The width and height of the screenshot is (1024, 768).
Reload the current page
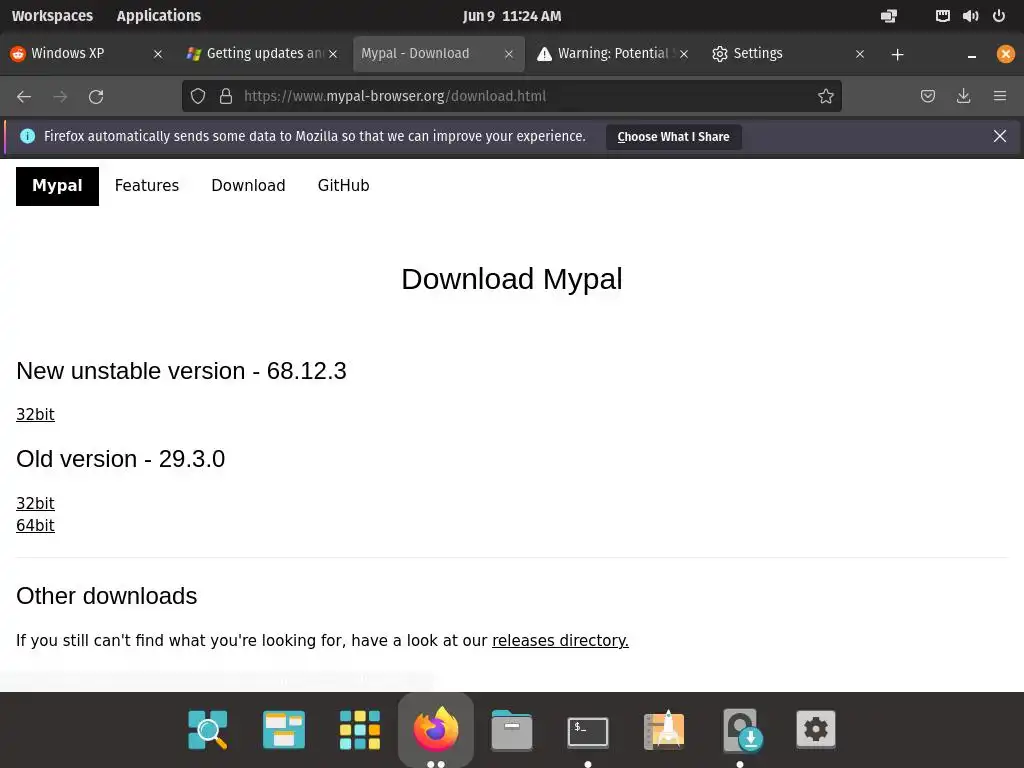click(x=96, y=97)
